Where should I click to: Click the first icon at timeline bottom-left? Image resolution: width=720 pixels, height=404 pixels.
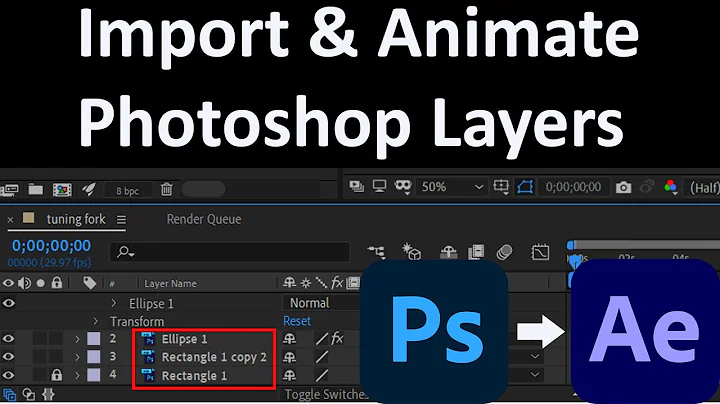[9, 394]
